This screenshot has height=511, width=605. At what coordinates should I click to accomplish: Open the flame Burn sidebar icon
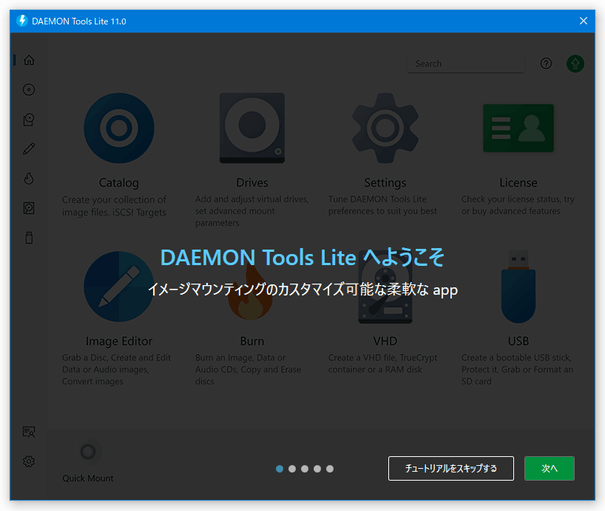click(29, 179)
